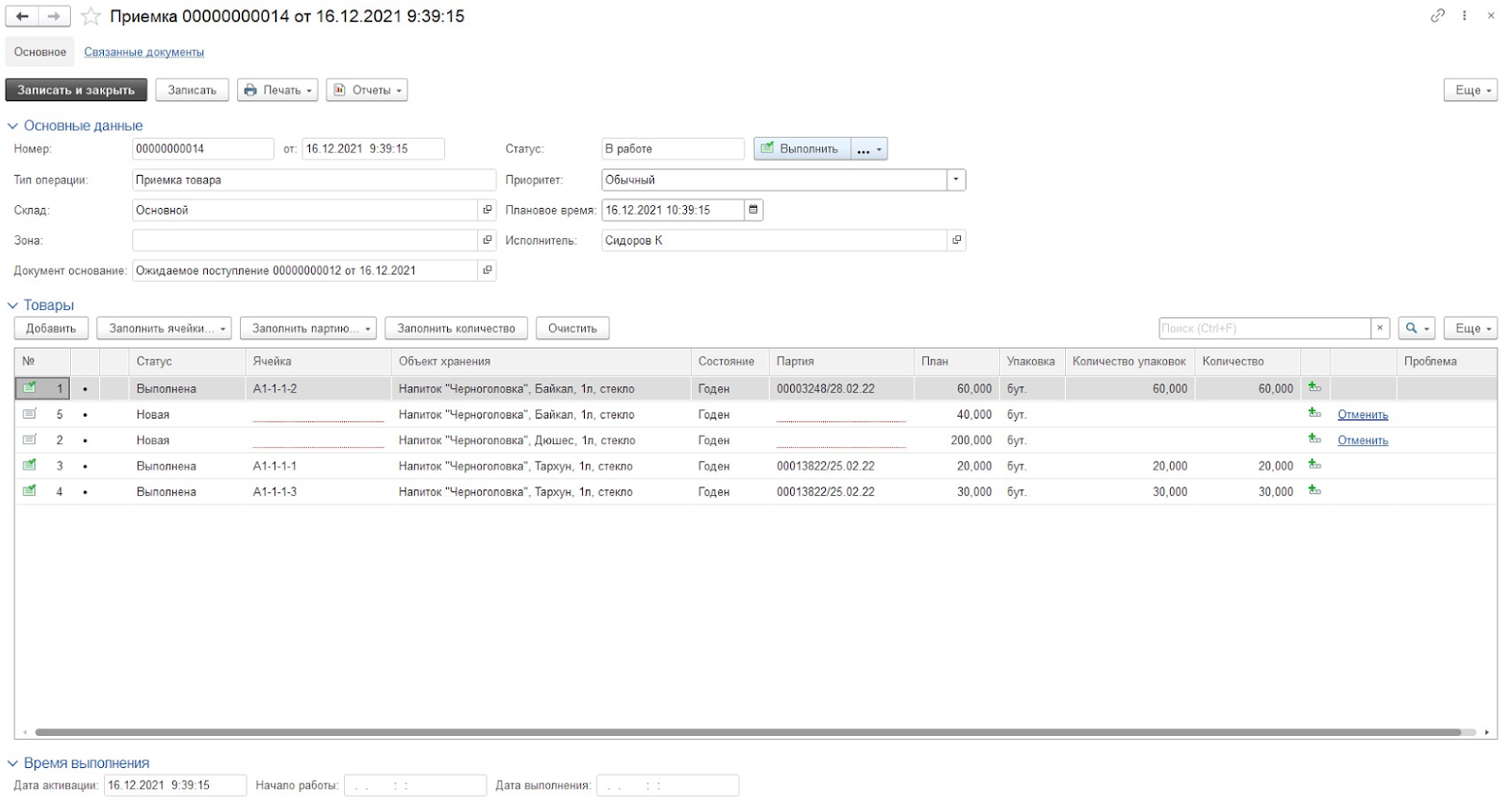This screenshot has height=804, width=1512.
Task: Open the Приоритет dropdown arrow
Action: pos(956,180)
